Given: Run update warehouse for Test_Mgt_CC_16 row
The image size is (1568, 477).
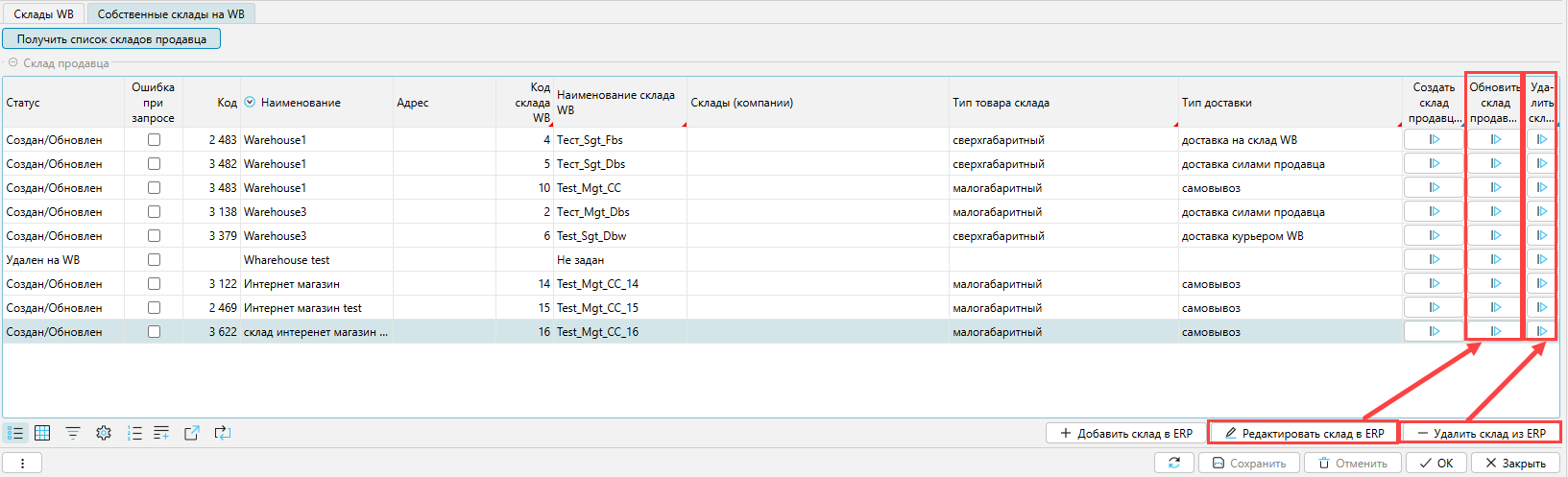Looking at the screenshot, I should [1495, 331].
